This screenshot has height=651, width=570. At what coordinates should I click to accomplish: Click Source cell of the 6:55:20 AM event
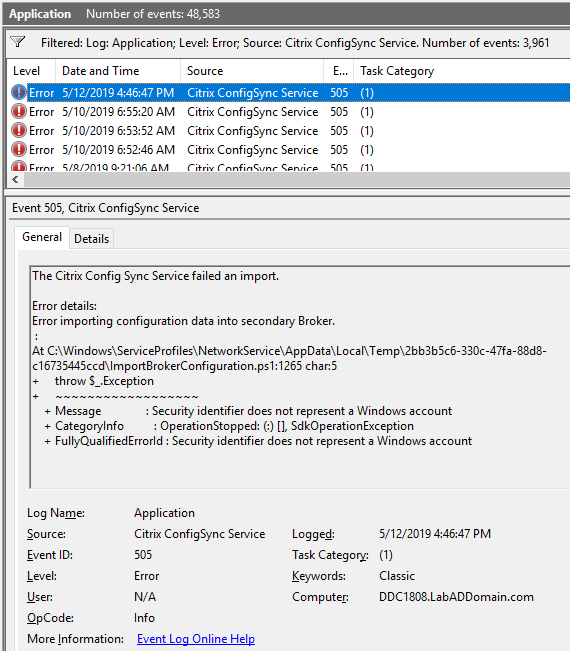point(252,112)
